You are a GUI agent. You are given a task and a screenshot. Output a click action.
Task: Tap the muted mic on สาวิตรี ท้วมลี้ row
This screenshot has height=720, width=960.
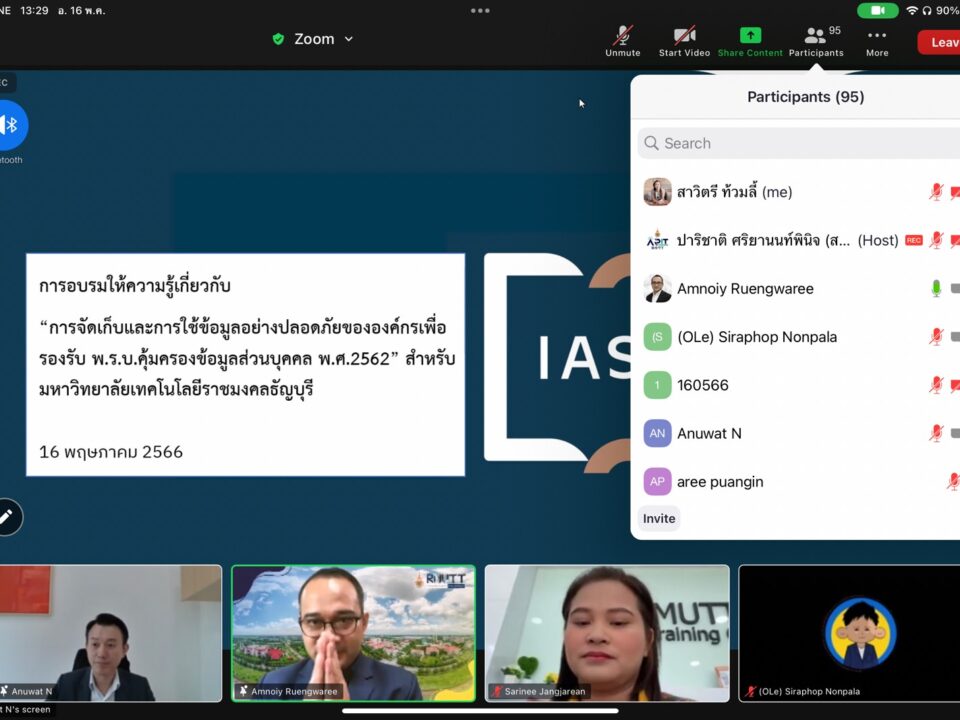pos(936,192)
